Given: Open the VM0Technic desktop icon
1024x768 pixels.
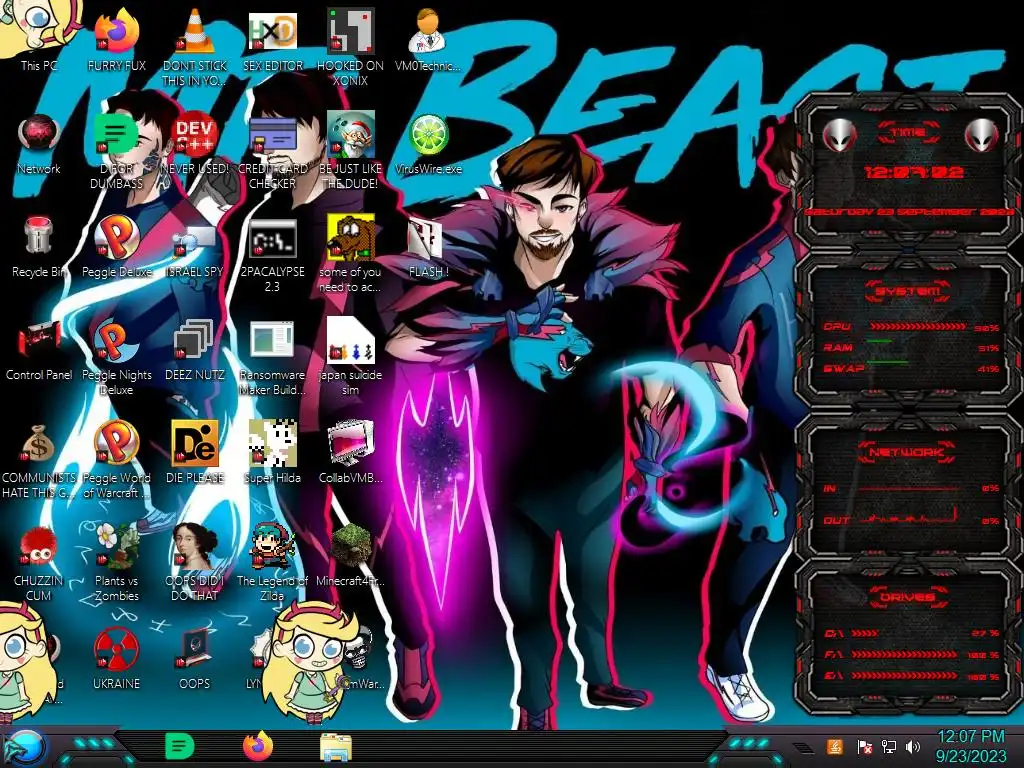Looking at the screenshot, I should [428, 40].
